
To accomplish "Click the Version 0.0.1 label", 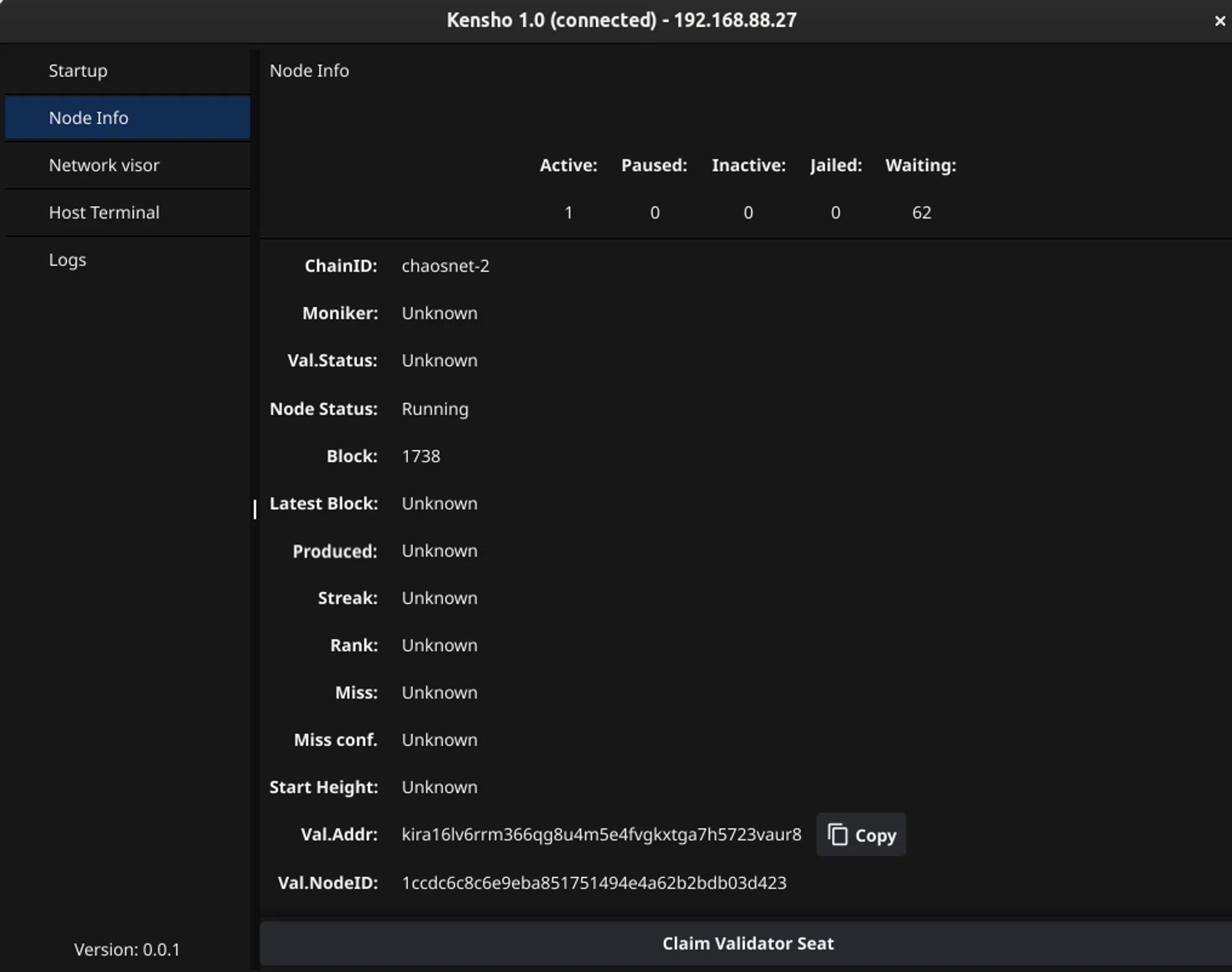I will [127, 950].
